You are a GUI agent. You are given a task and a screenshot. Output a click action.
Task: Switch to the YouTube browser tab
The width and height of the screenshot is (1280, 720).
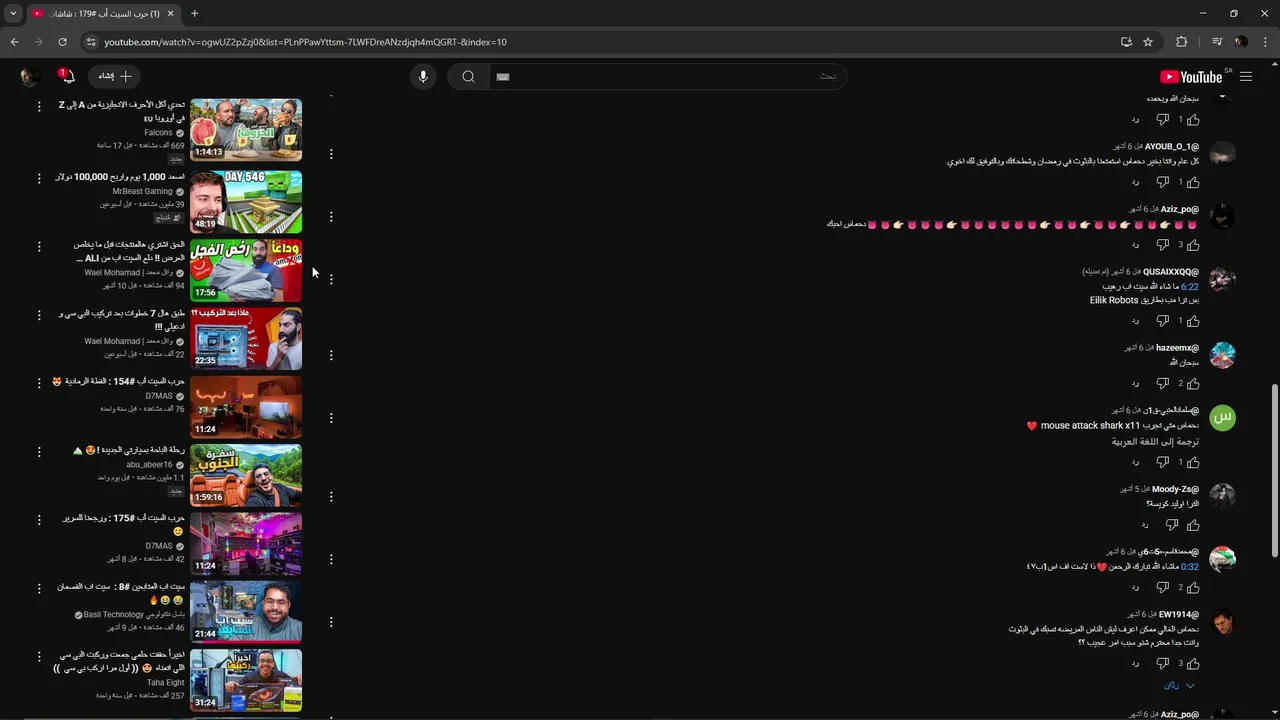pyautogui.click(x=100, y=13)
